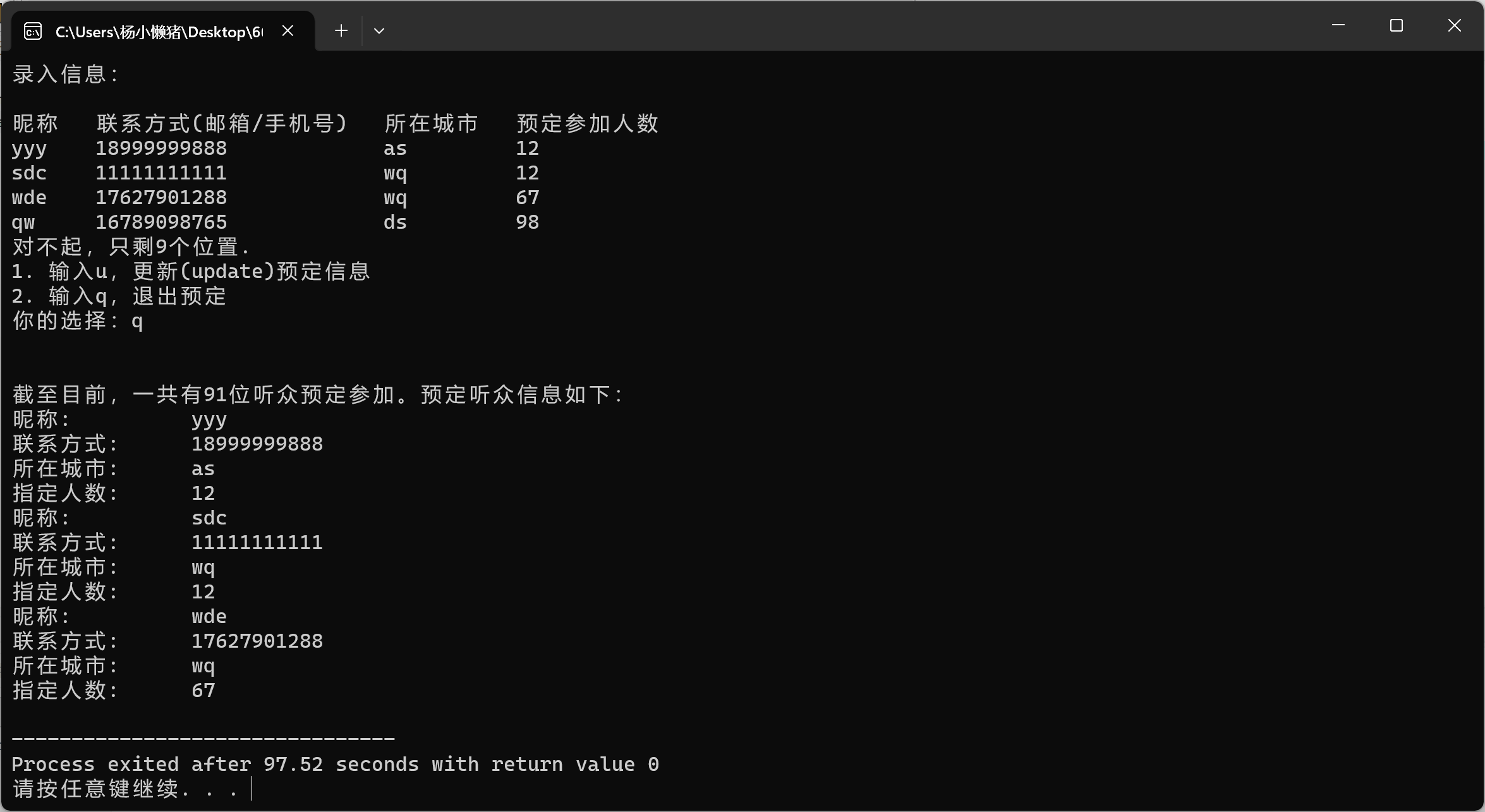
Task: Minimize the terminal window
Action: click(x=1338, y=26)
